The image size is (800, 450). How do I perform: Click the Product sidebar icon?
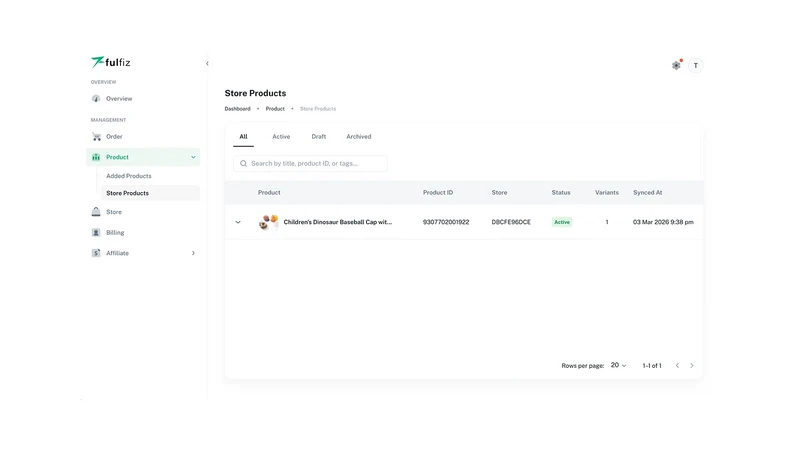[96, 157]
